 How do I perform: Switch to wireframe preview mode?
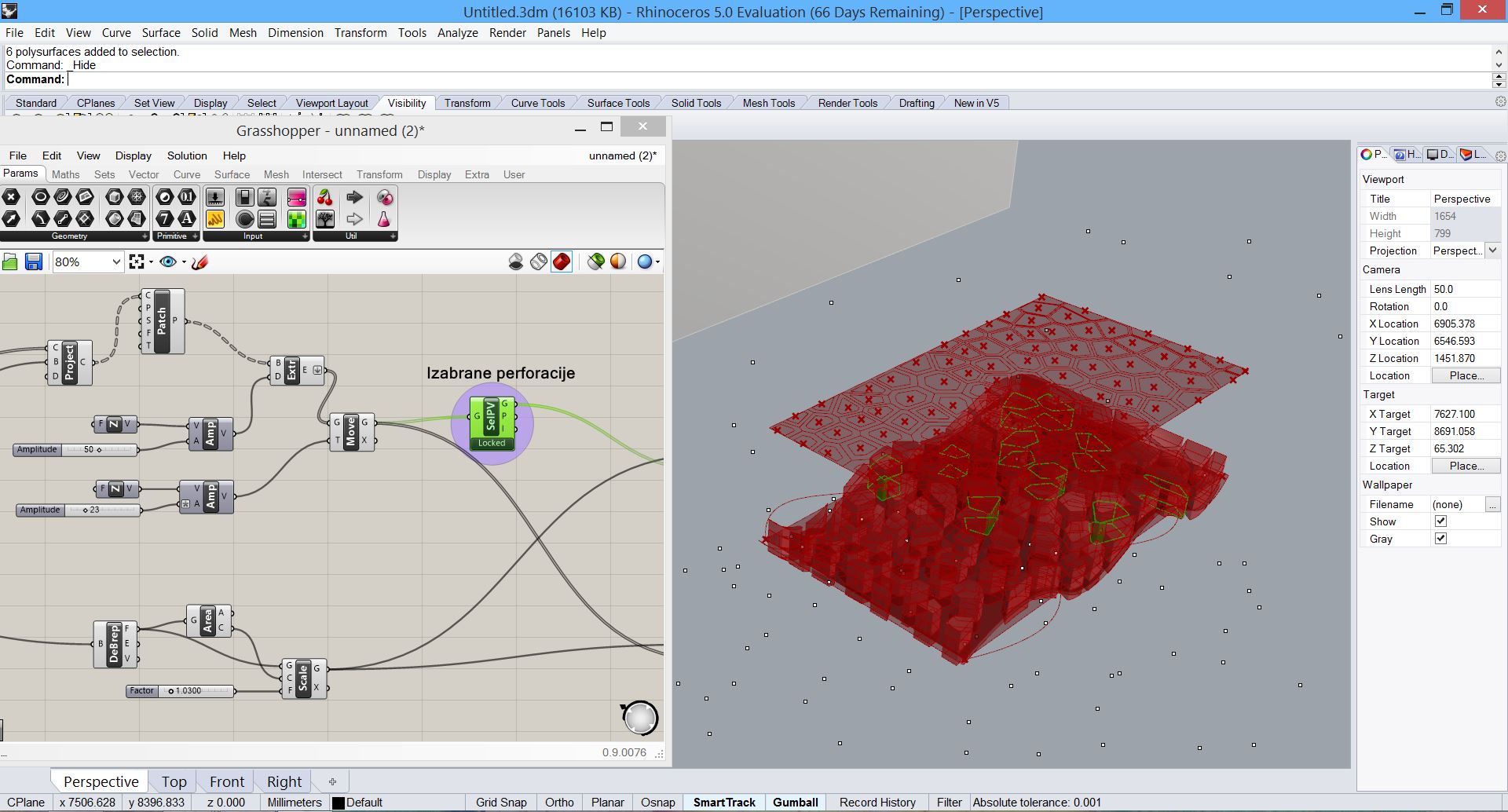pyautogui.click(x=539, y=262)
